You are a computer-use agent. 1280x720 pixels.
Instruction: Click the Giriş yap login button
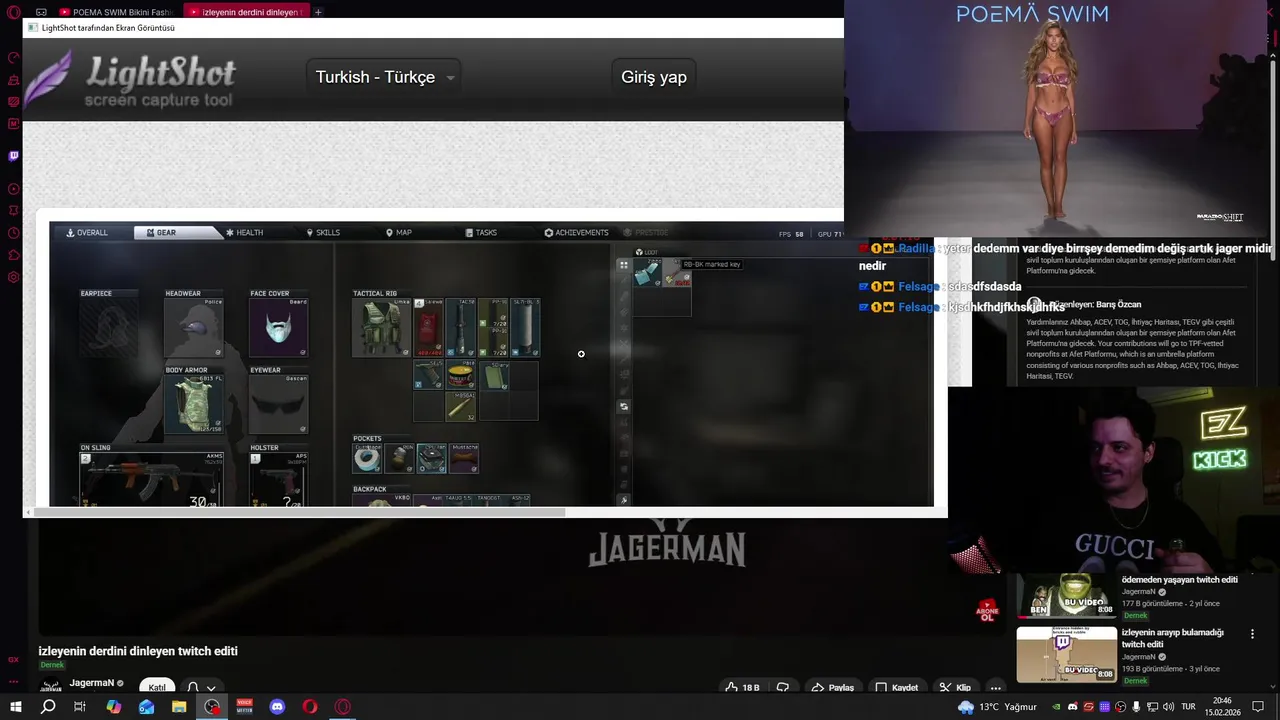(654, 77)
